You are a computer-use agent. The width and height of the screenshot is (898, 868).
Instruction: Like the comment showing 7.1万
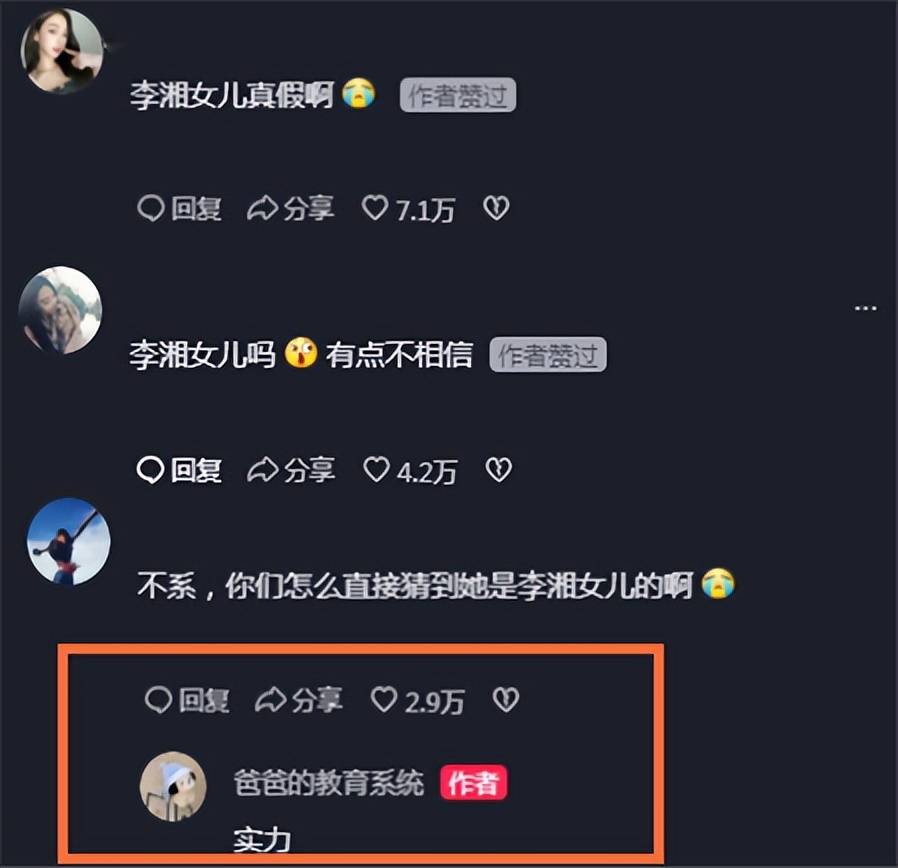409,209
